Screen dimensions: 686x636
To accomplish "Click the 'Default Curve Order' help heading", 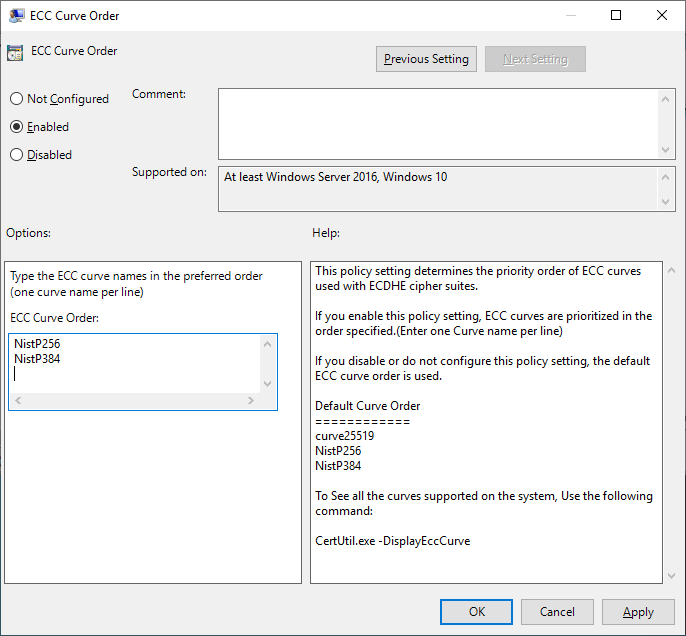I will pos(368,406).
